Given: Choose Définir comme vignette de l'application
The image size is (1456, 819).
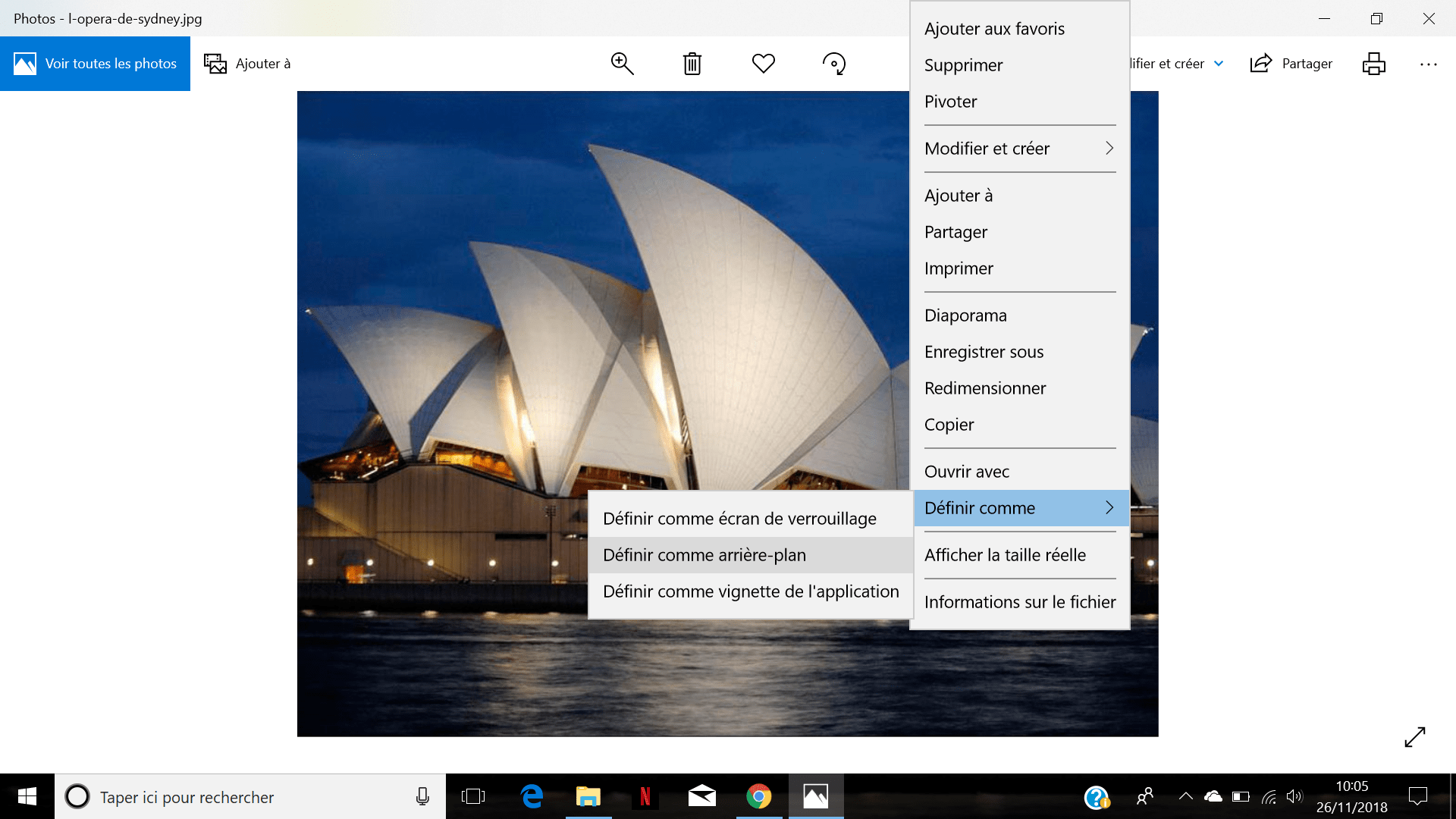Looking at the screenshot, I should pyautogui.click(x=751, y=591).
